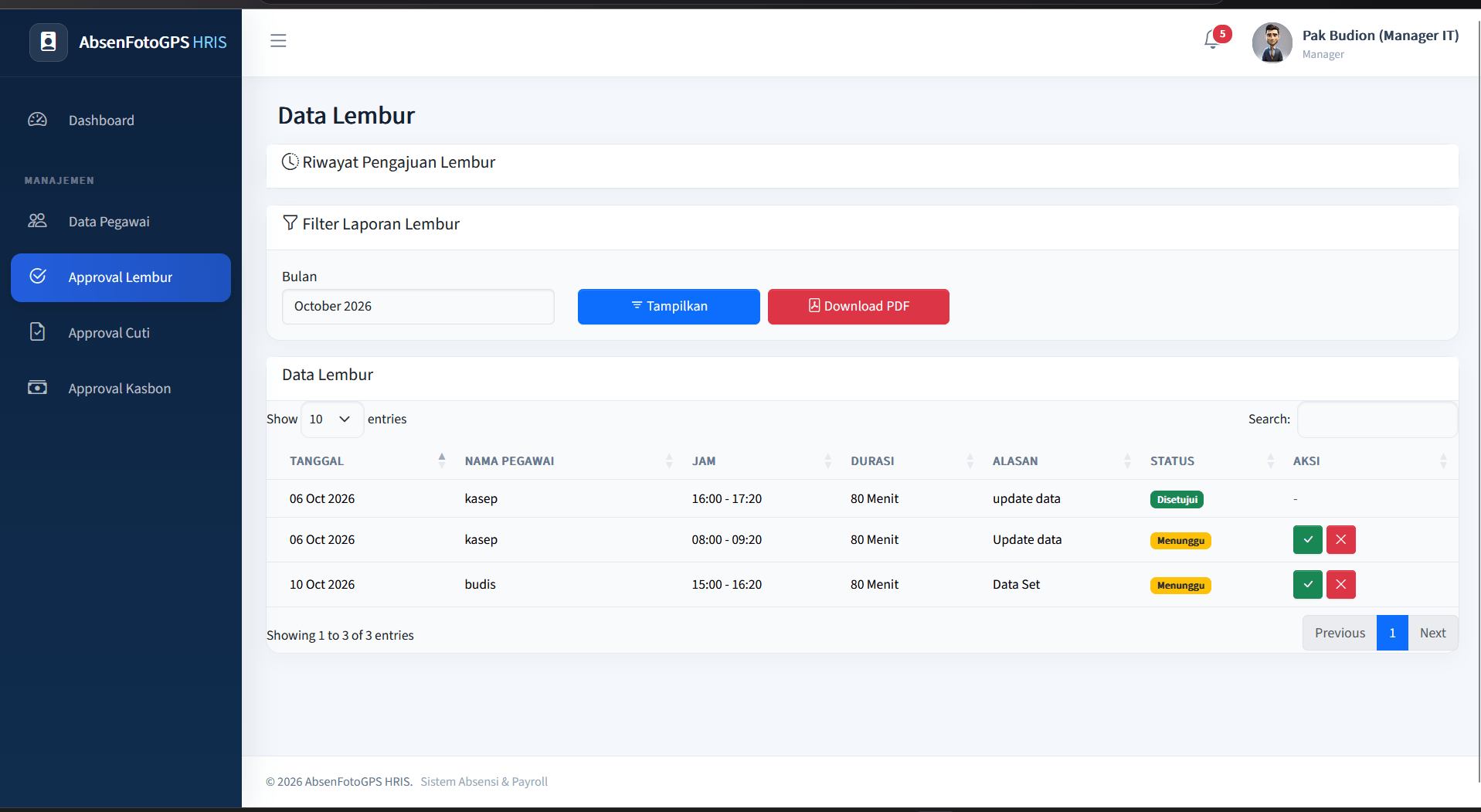Image resolution: width=1481 pixels, height=812 pixels.
Task: Select Approval Lembur sidebar item
Action: click(121, 277)
